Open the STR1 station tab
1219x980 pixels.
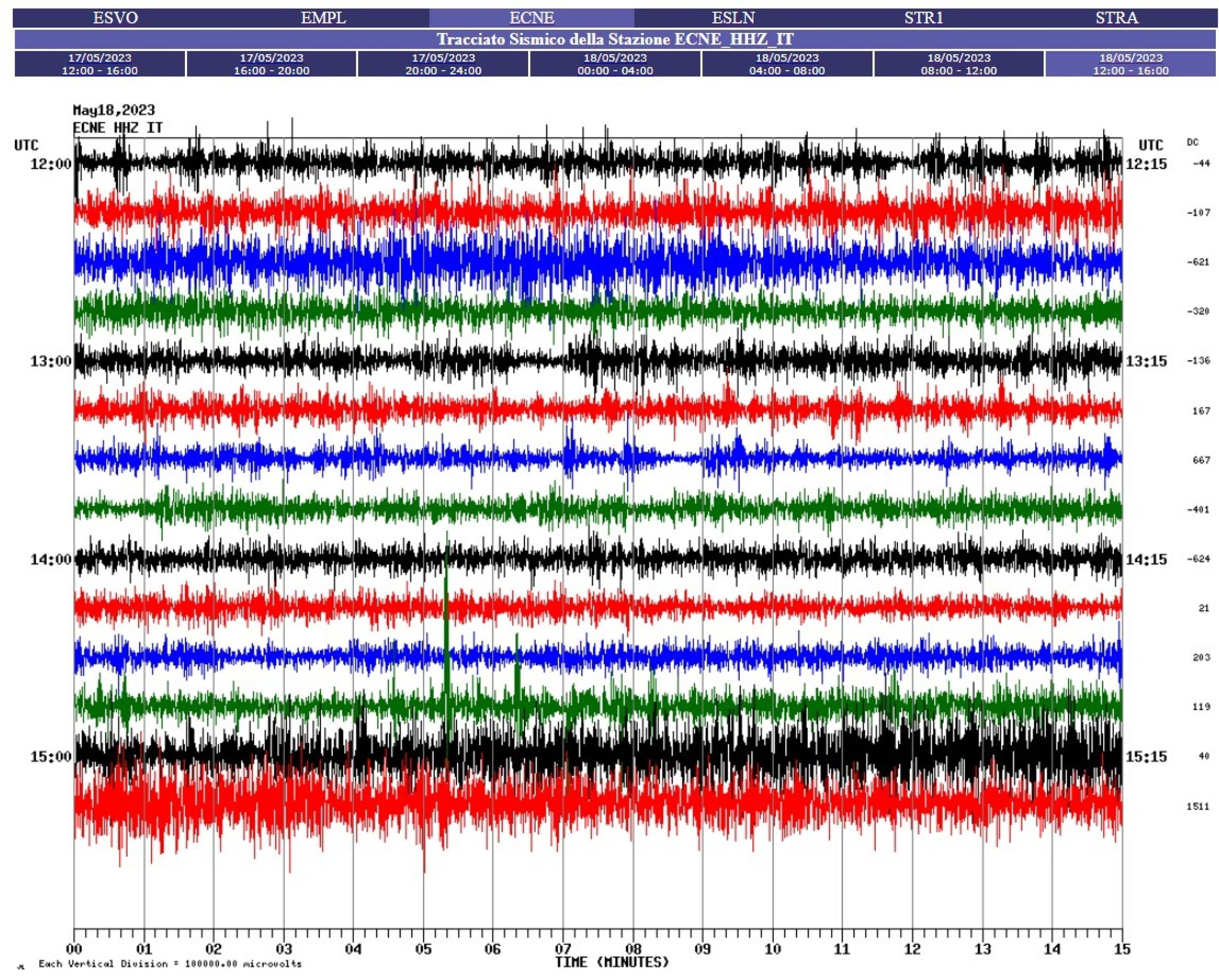[923, 17]
